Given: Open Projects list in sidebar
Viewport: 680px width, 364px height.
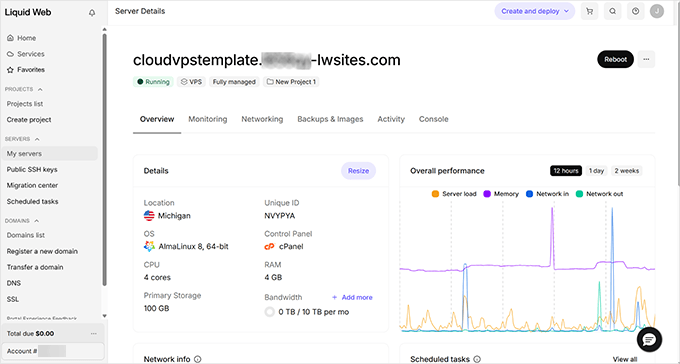Looking at the screenshot, I should (25, 104).
